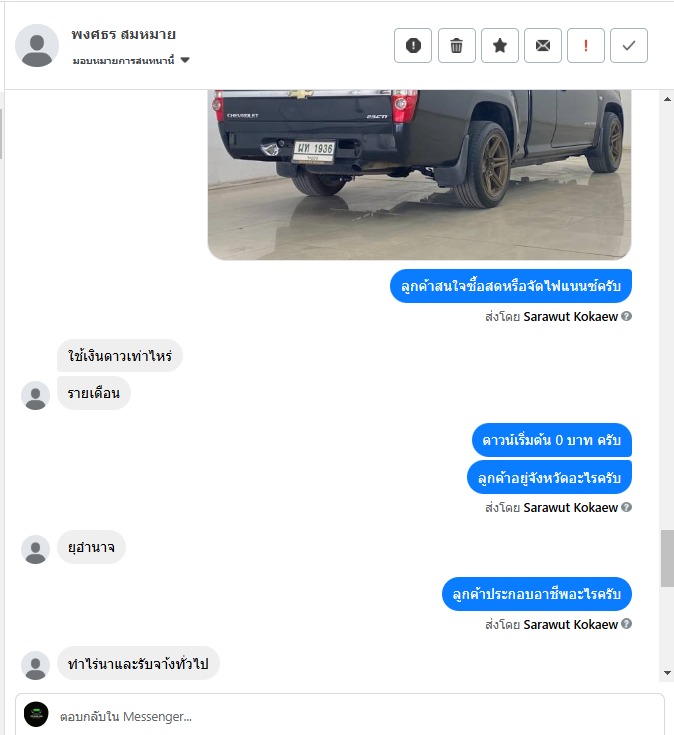The height and width of the screenshot is (735, 674).
Task: Click page avatar beside reply box
Action: coord(36,714)
